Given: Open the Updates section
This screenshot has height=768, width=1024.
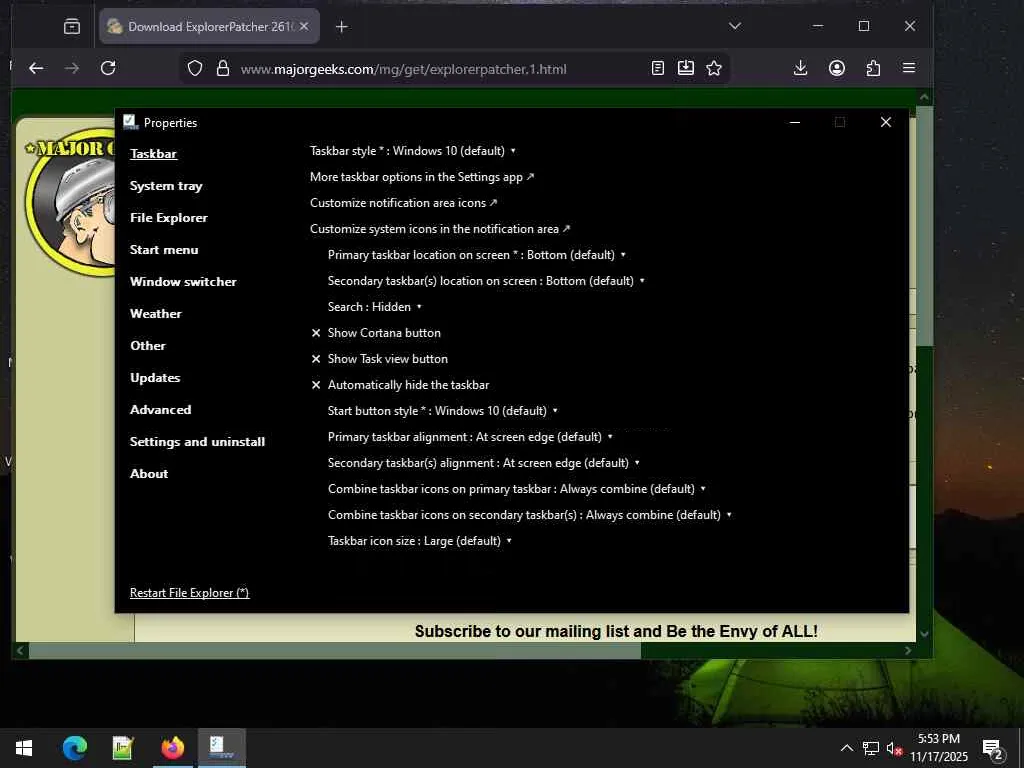Looking at the screenshot, I should (x=155, y=378).
